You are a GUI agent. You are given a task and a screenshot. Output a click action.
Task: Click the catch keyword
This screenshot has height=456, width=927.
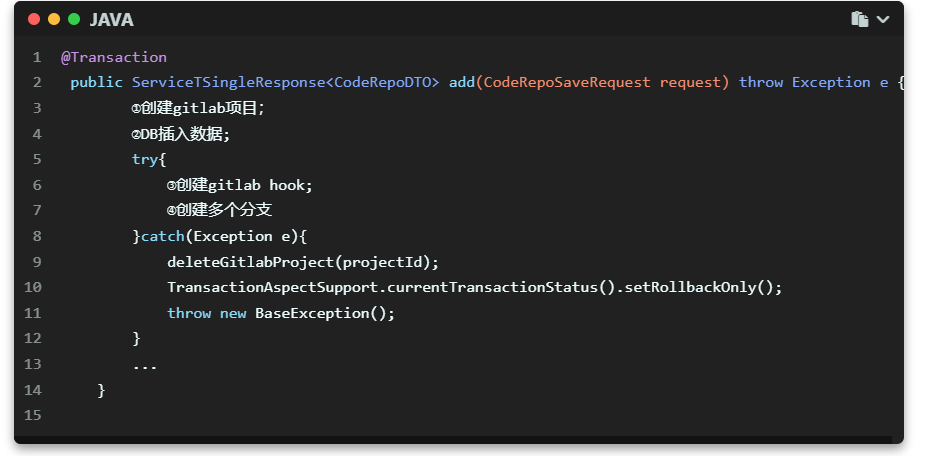pyautogui.click(x=163, y=237)
